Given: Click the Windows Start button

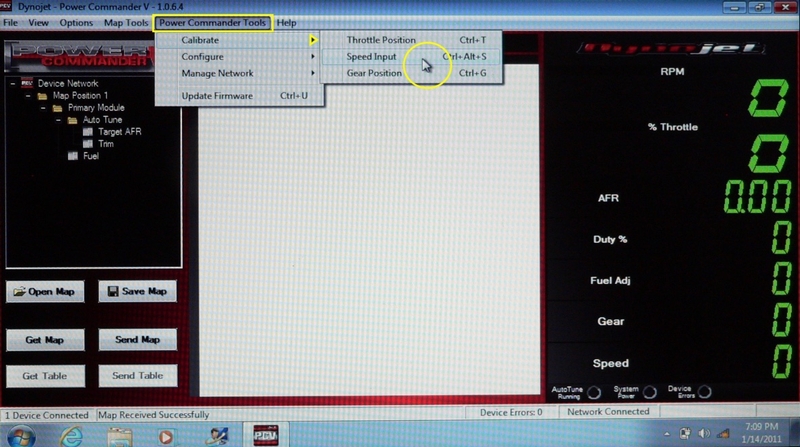Looking at the screenshot, I should coord(22,435).
